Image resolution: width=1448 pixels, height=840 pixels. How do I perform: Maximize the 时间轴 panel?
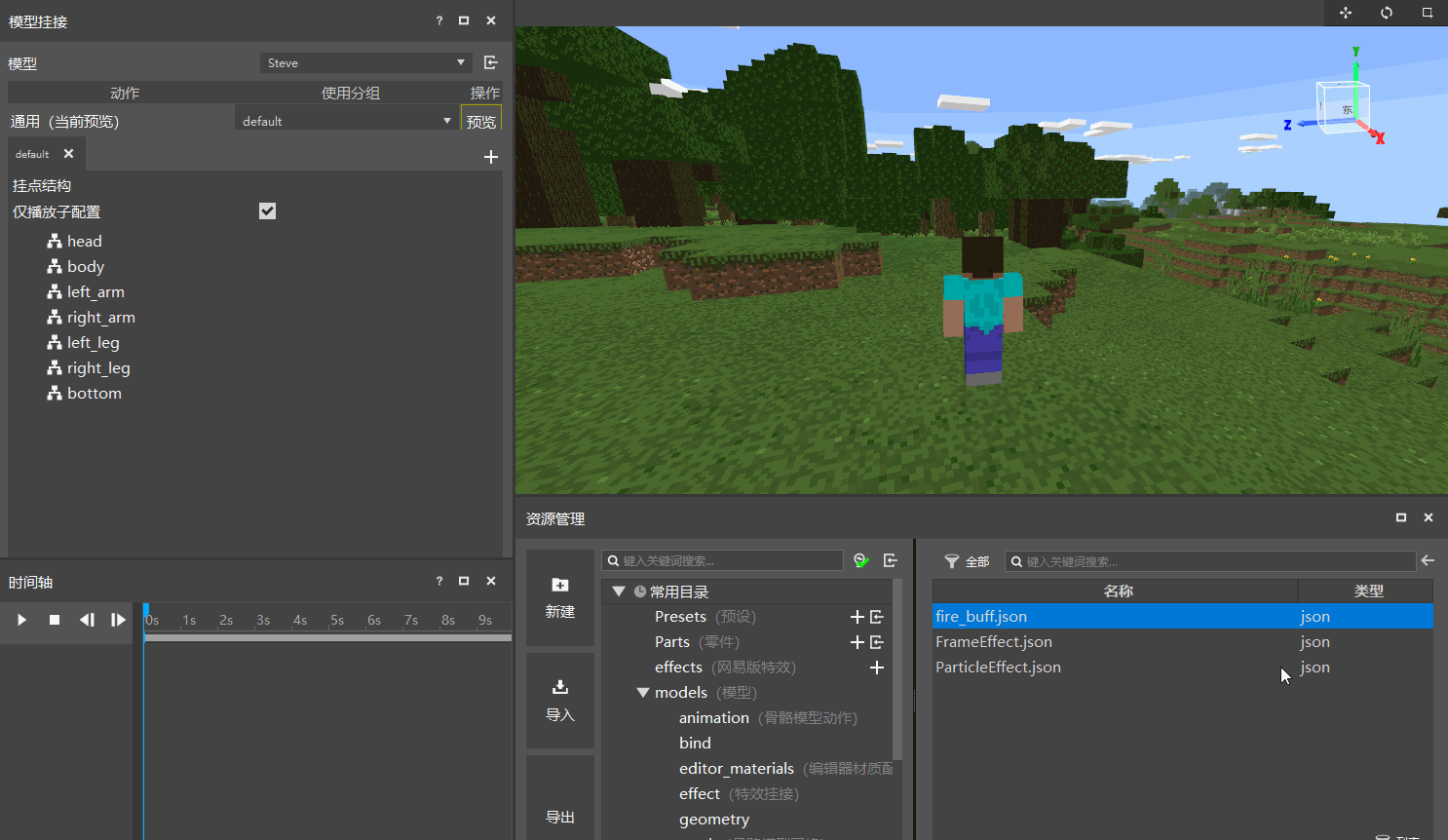point(464,581)
